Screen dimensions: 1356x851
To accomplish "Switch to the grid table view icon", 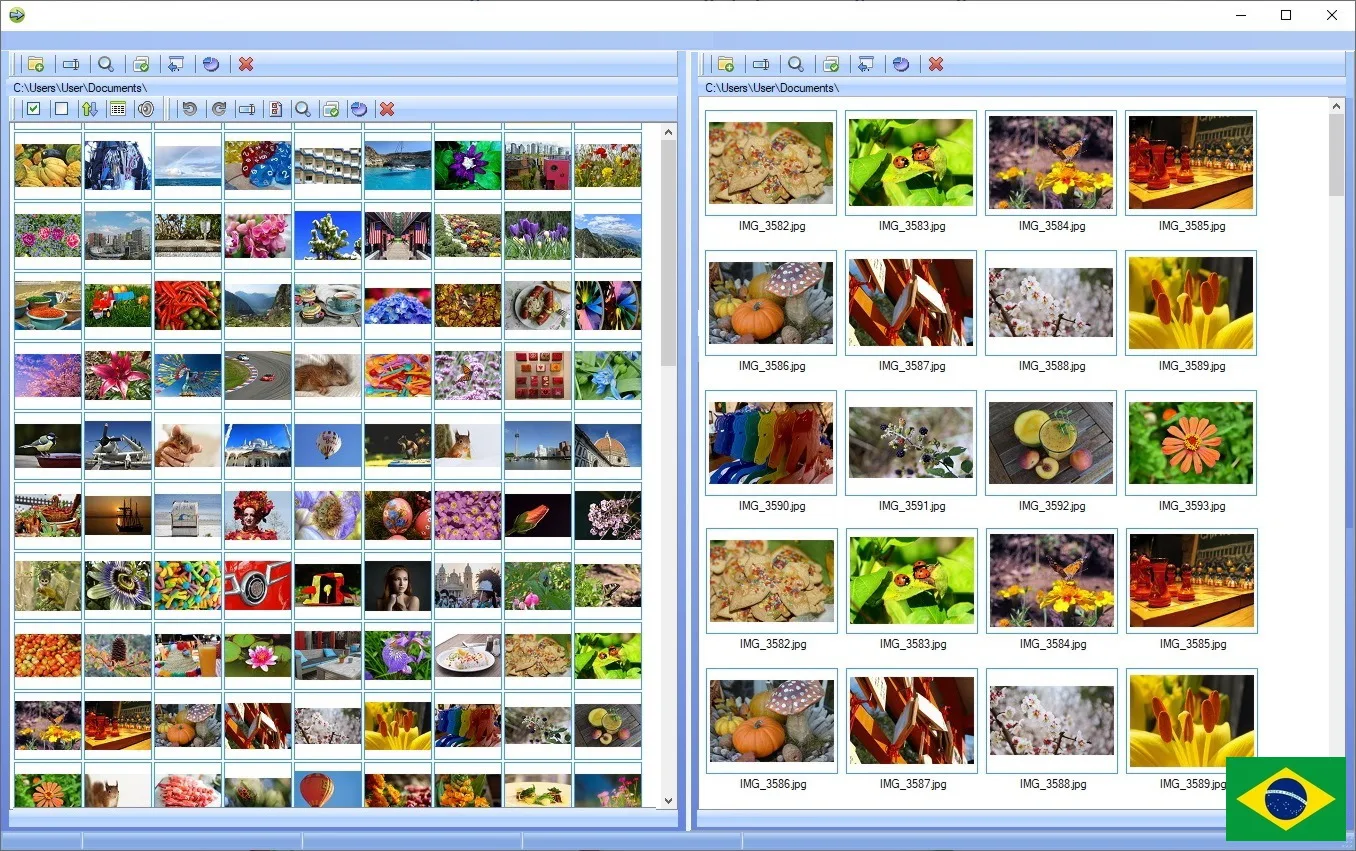I will [x=120, y=109].
